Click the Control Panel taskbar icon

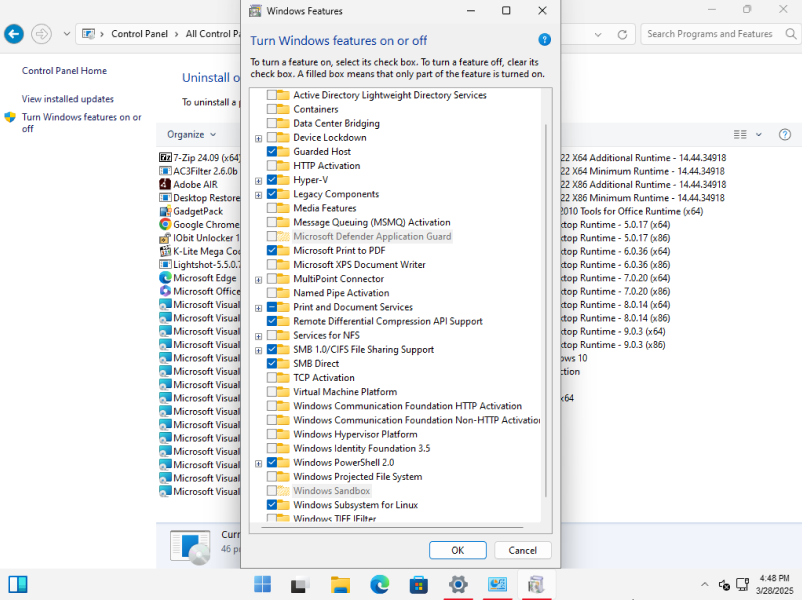tap(497, 584)
